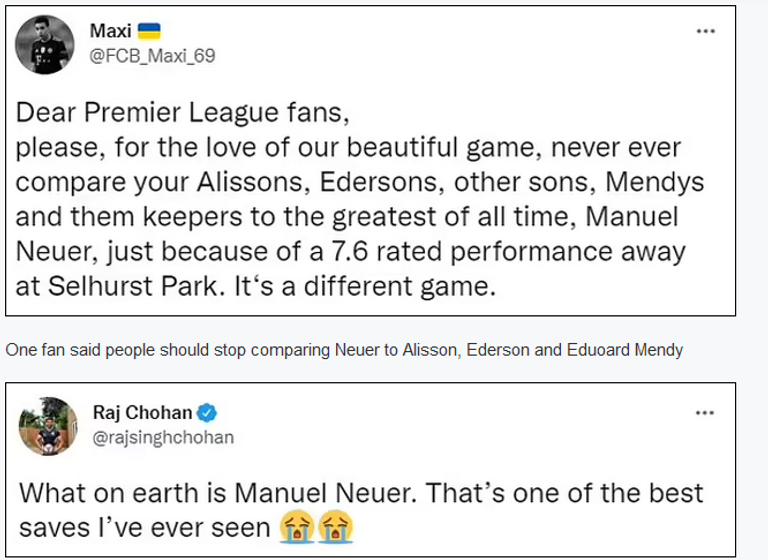Viewport: 768px width, 560px height.
Task: Open Maxi's profile picture
Action: click(47, 44)
